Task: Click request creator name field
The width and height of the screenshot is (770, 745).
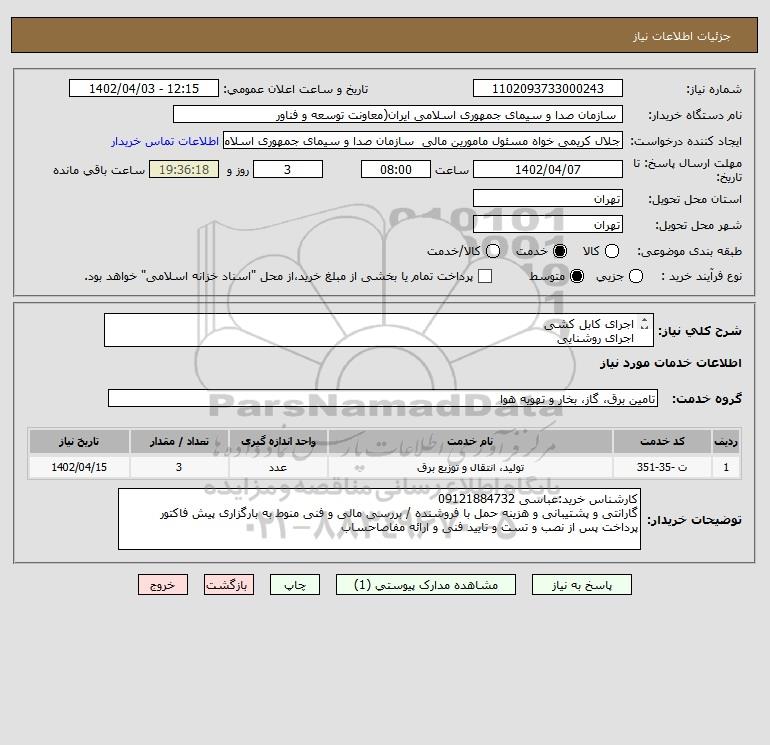Action: click(423, 141)
